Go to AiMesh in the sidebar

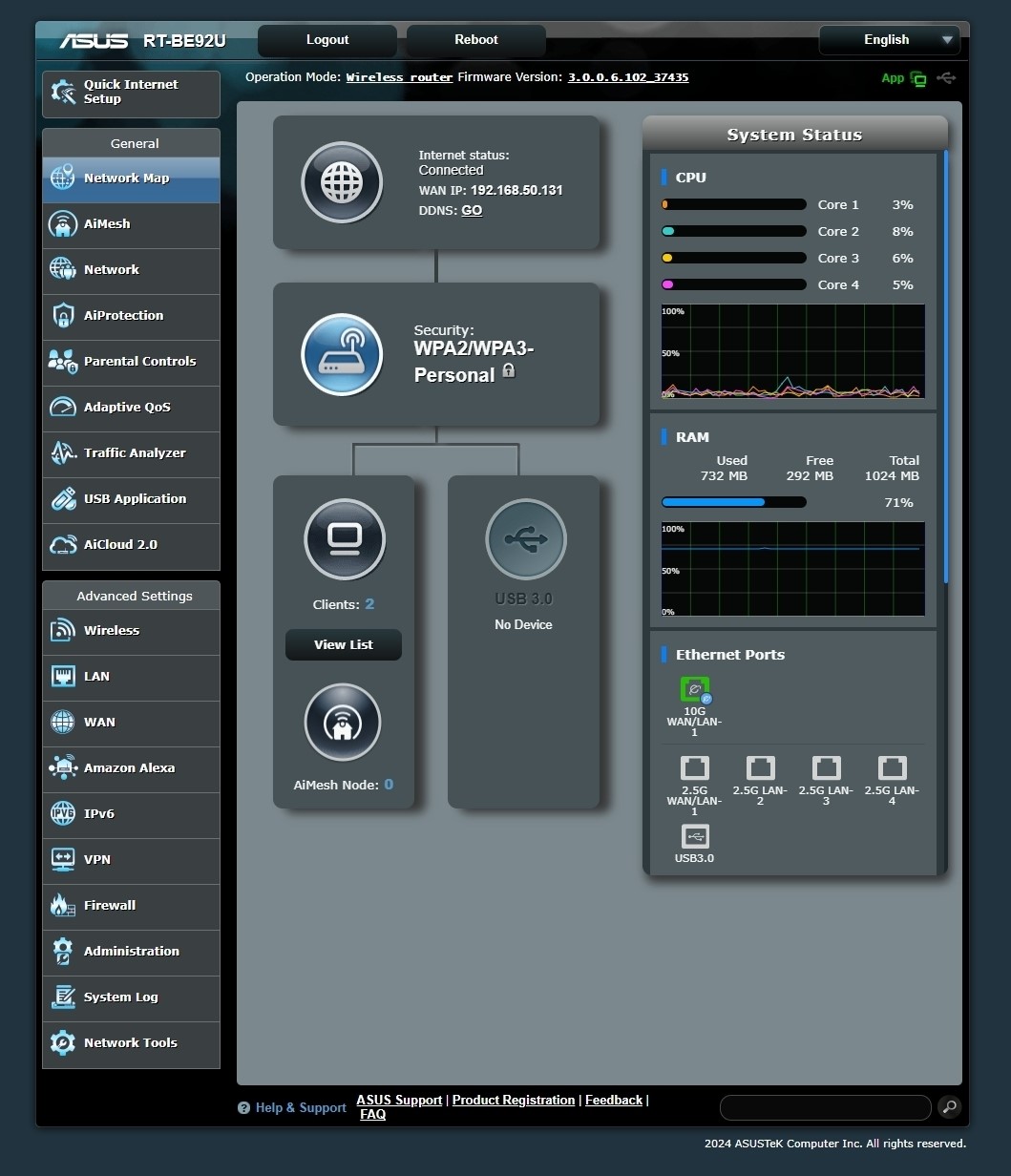point(131,225)
